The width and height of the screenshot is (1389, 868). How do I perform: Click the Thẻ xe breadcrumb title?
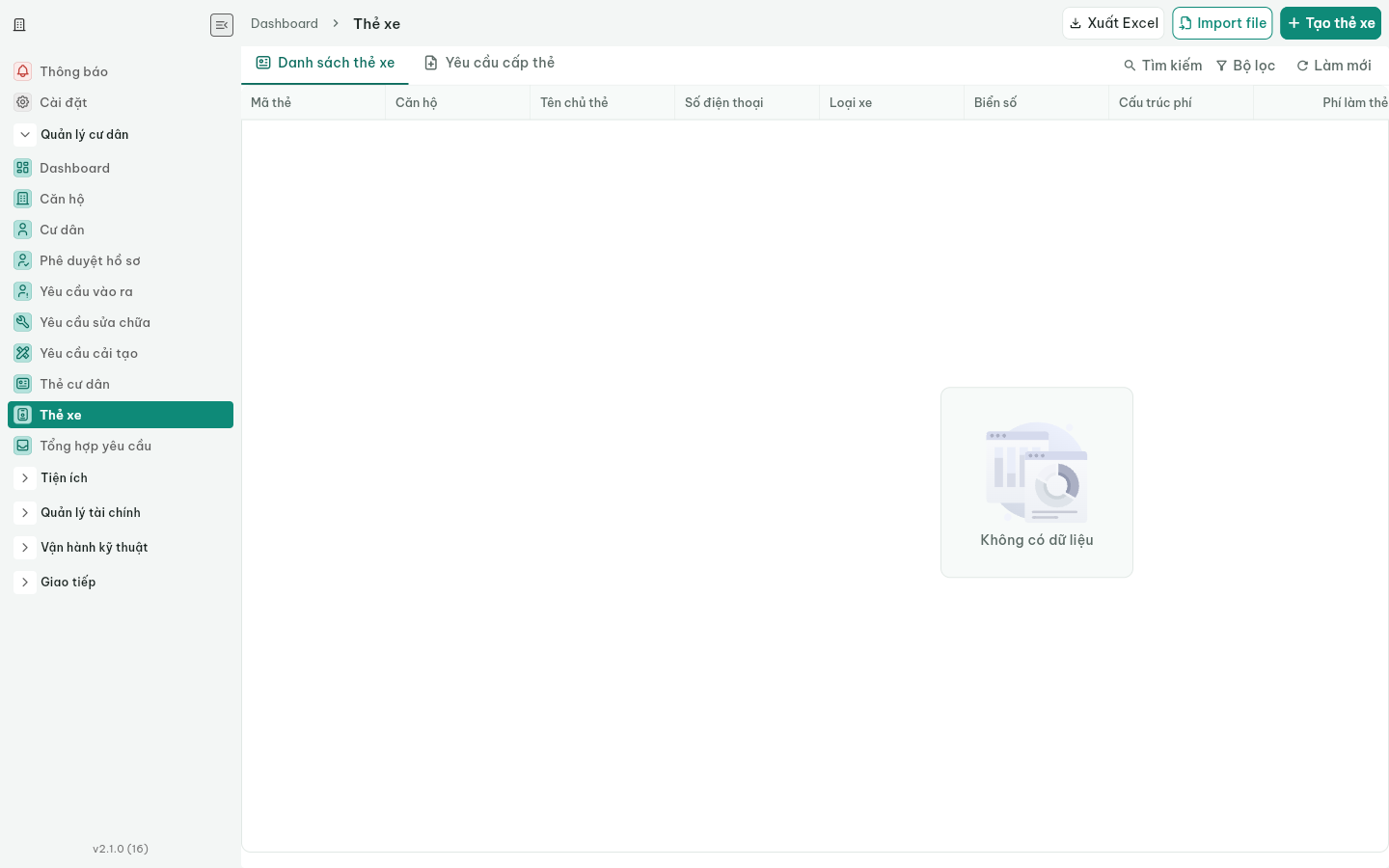click(x=377, y=23)
